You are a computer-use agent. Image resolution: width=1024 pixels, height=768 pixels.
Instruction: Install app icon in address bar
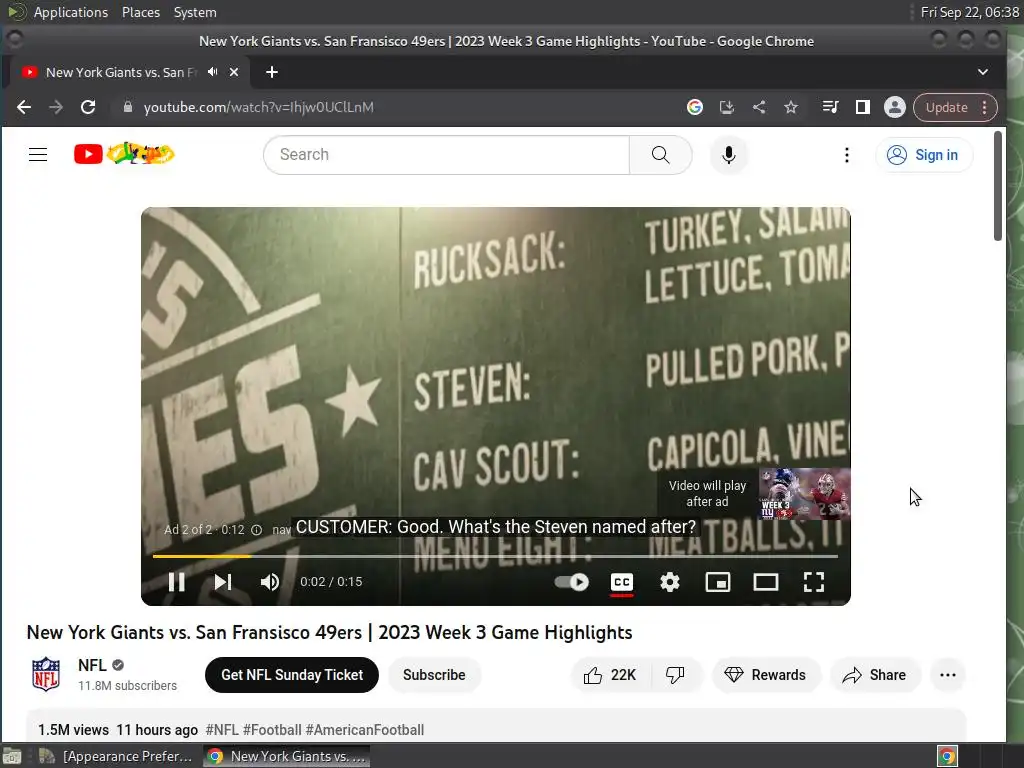727,107
